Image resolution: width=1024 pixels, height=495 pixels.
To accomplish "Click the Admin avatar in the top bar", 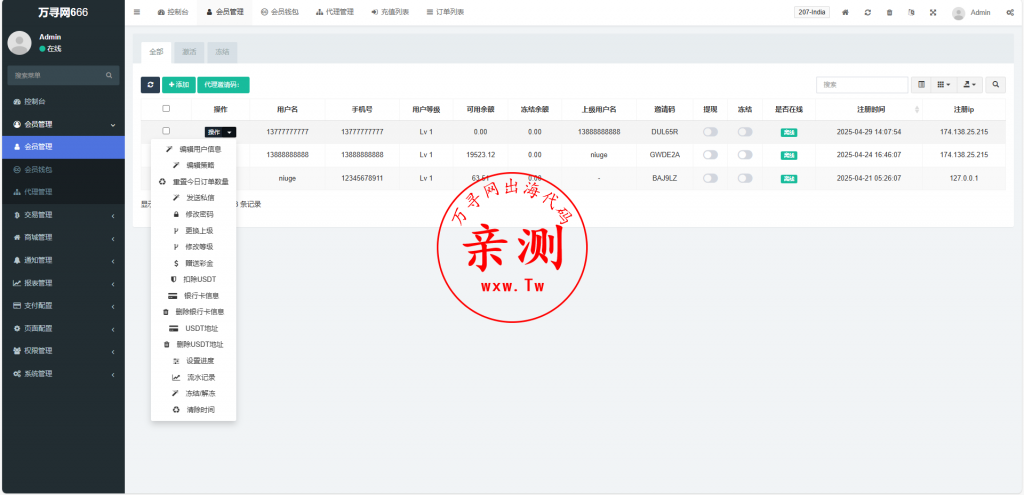I will click(958, 12).
